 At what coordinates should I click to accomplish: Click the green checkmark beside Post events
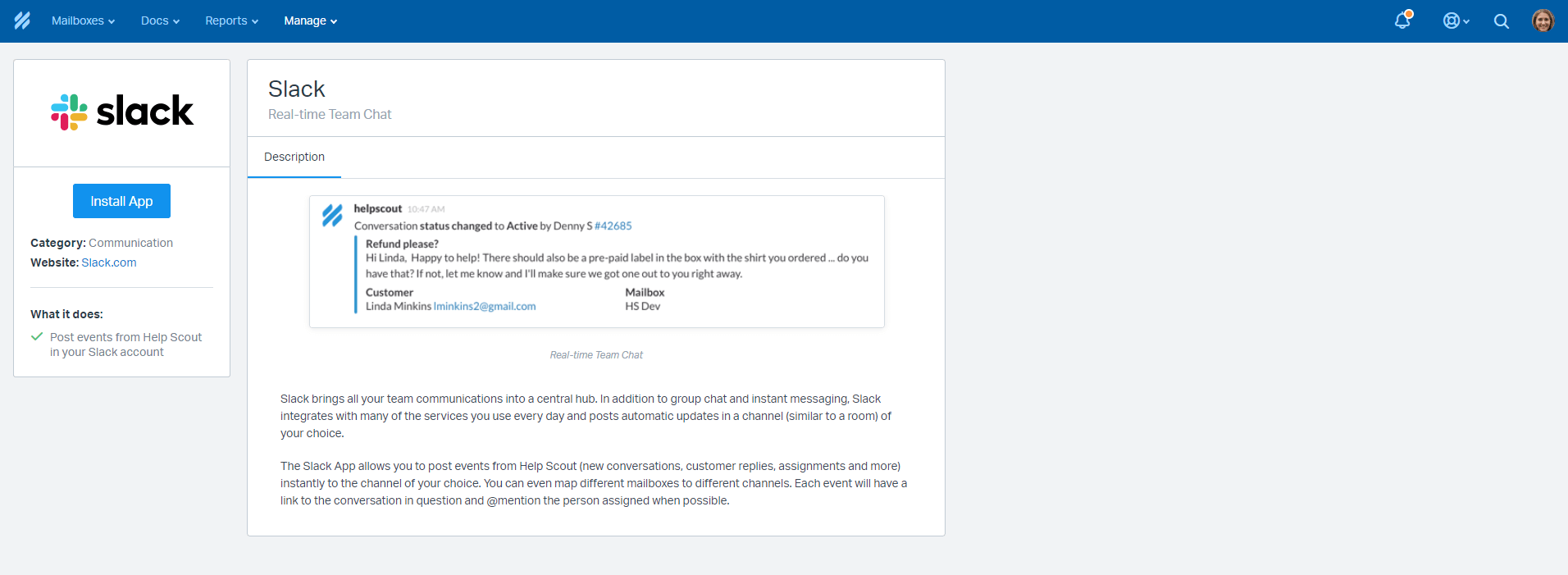pyautogui.click(x=37, y=336)
